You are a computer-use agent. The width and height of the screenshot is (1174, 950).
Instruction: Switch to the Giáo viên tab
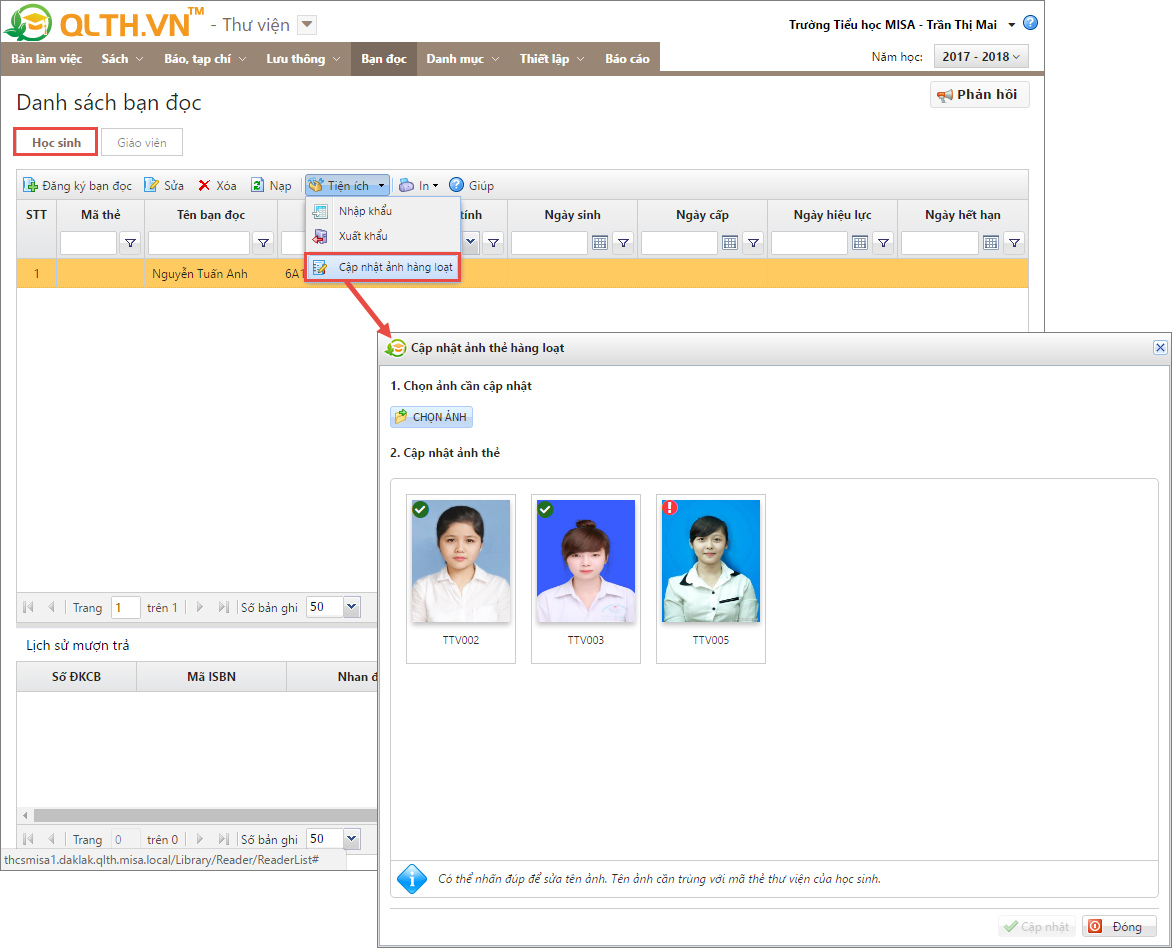[142, 143]
